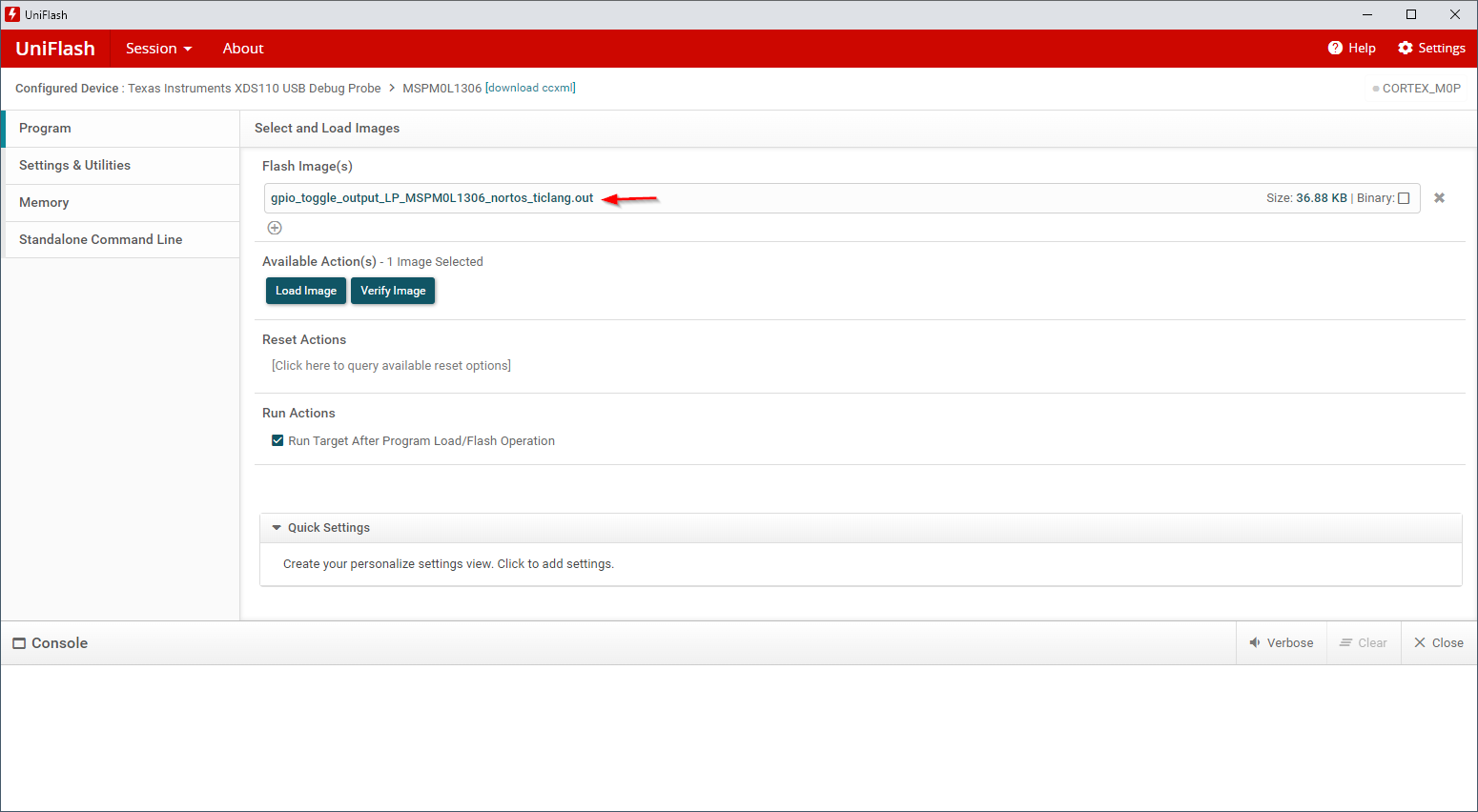Viewport: 1478px width, 812px height.
Task: Select the gpio_toggle_output_LP_MSPM0L1306 image file field
Action: (x=842, y=198)
